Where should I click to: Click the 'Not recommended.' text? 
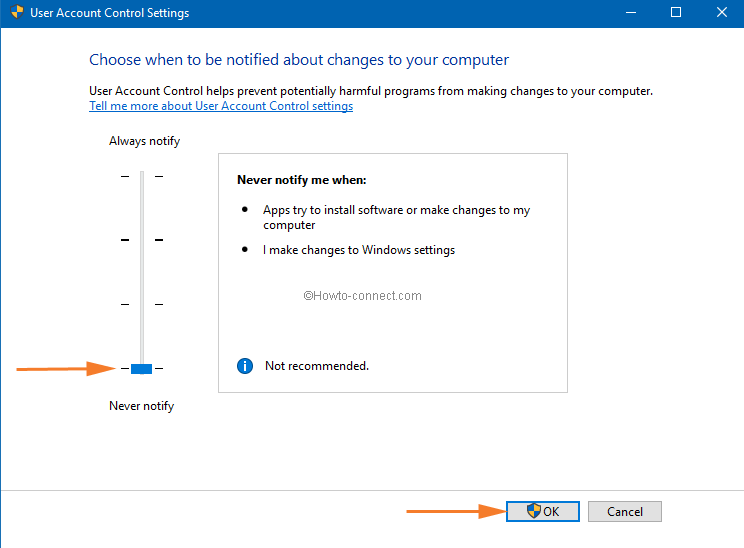(317, 366)
